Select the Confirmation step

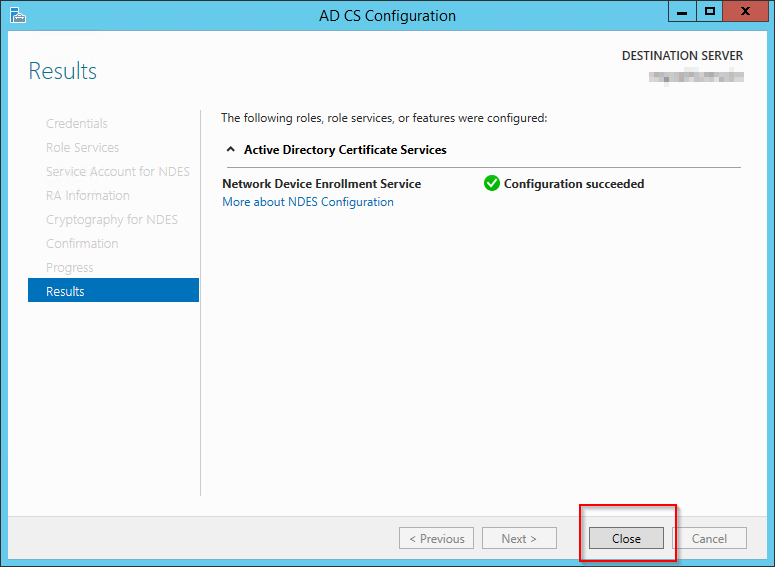pyautogui.click(x=82, y=244)
